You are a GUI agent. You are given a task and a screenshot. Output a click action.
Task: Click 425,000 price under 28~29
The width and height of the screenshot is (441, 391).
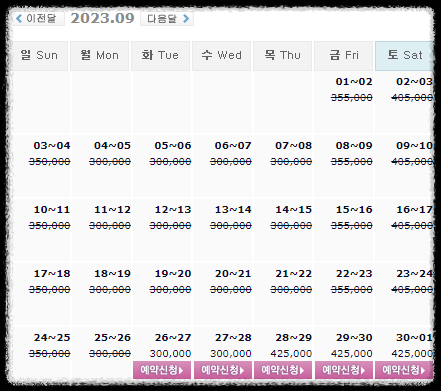coord(291,353)
